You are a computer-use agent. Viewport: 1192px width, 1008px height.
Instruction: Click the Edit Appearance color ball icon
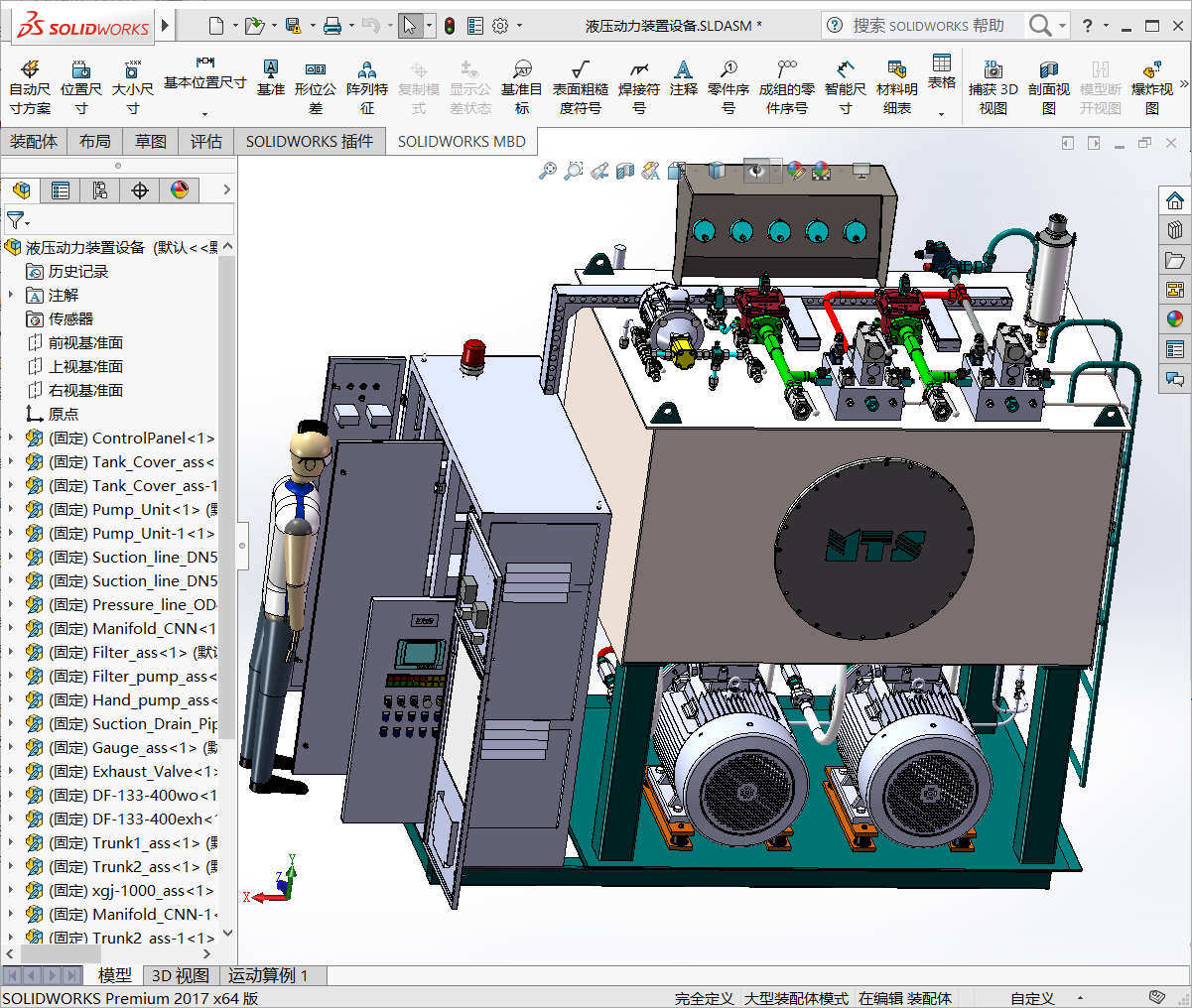coord(795,172)
